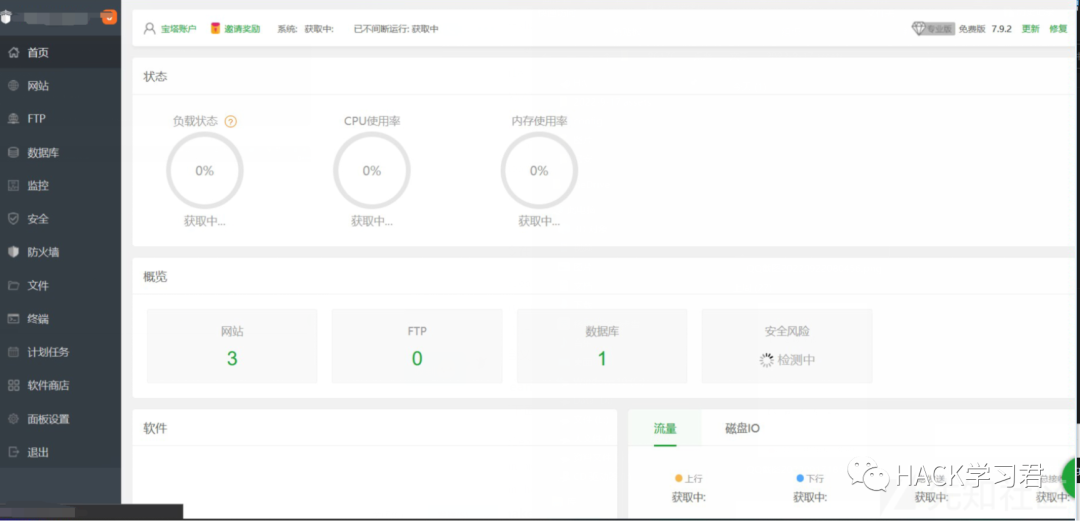1080x523 pixels.
Task: Click the globe icon beside 网站
Action: [x=13, y=85]
